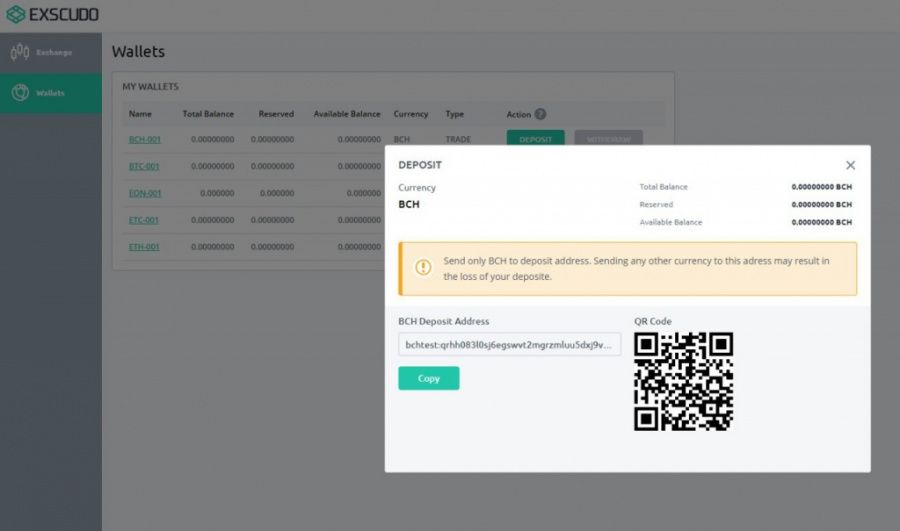This screenshot has height=531, width=900.
Task: Click the Currency column header
Action: [411, 114]
